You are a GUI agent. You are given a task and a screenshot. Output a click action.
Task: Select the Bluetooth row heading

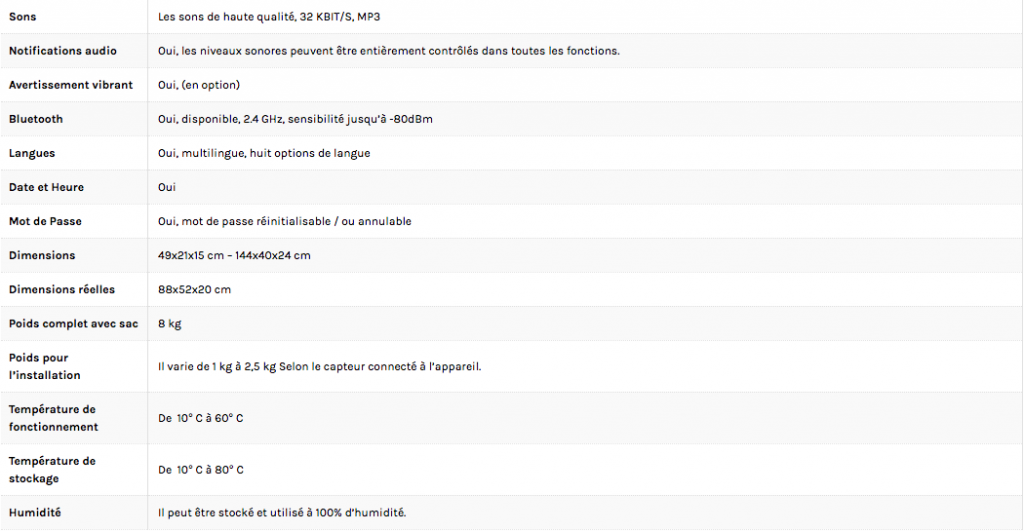click(x=36, y=119)
